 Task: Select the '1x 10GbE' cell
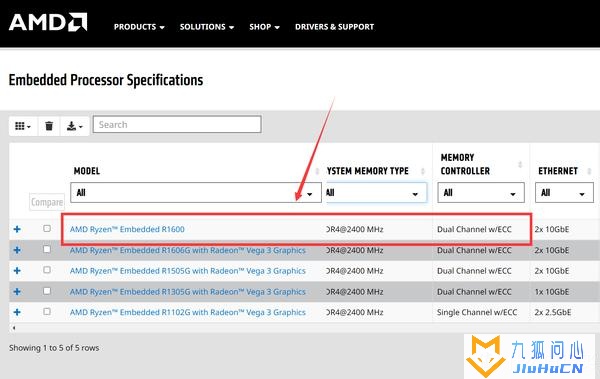coord(552,292)
